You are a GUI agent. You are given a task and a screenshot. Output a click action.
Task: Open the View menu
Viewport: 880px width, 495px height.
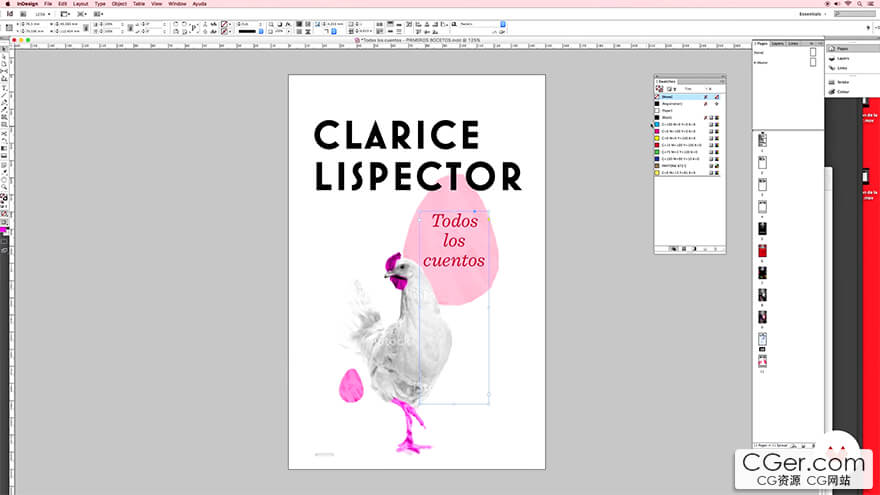click(157, 4)
